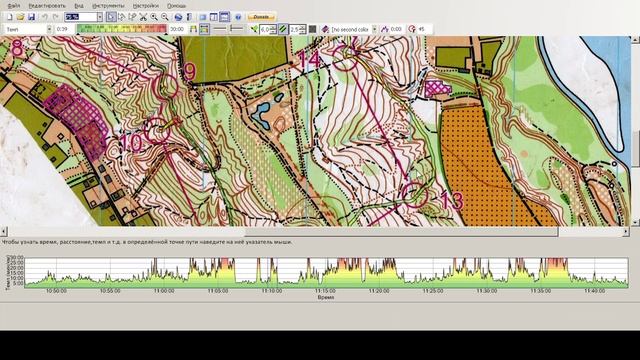Open the zoom percentage dropdown arrow
The image size is (640, 360).
click(100, 17)
